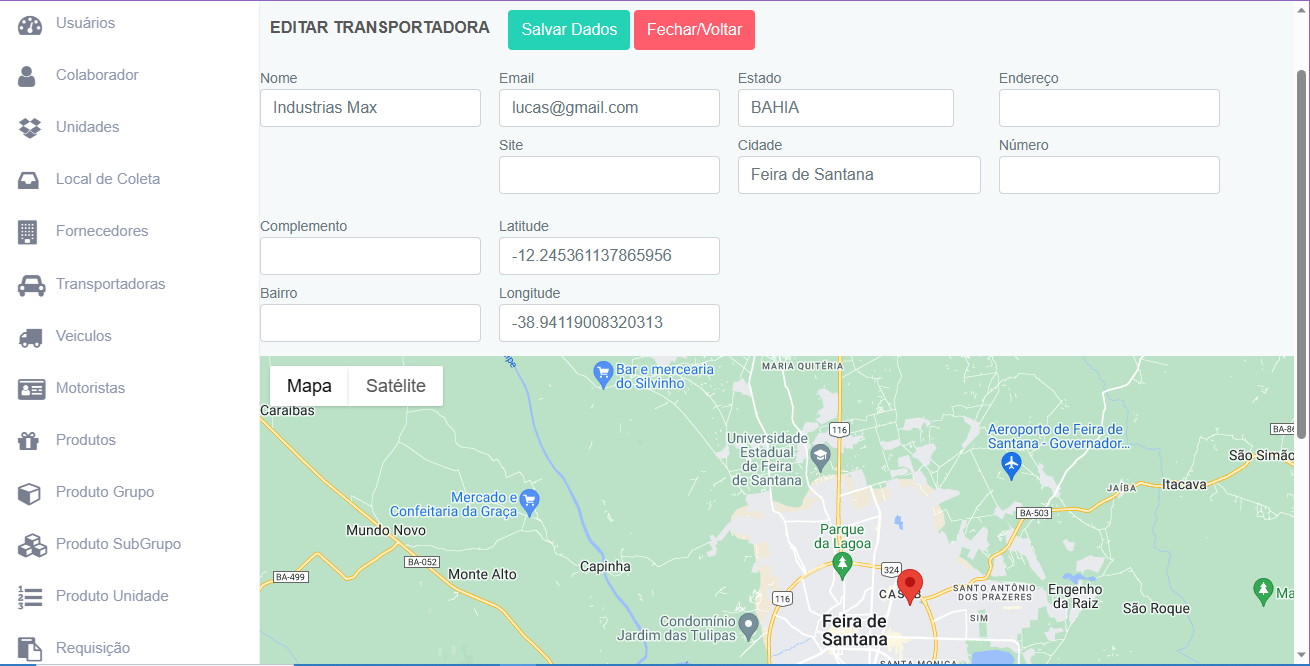
Task: Click the Fechar/Voltar button
Action: point(694,30)
